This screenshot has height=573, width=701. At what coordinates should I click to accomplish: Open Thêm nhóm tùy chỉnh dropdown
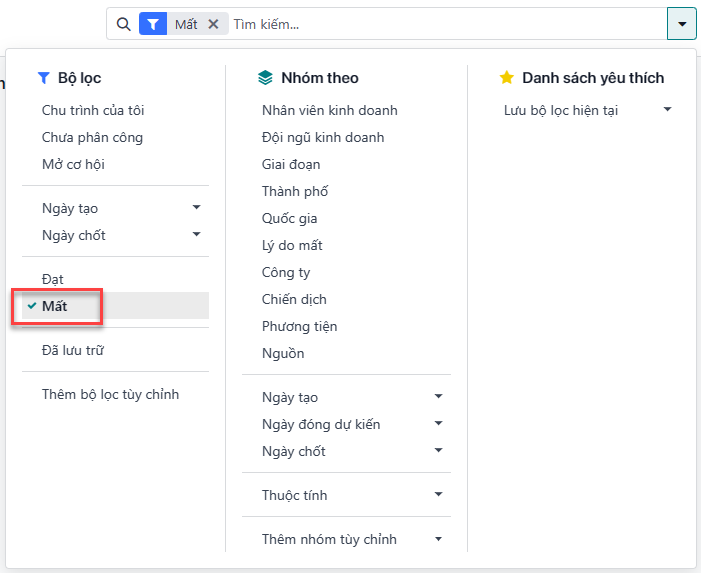point(346,539)
